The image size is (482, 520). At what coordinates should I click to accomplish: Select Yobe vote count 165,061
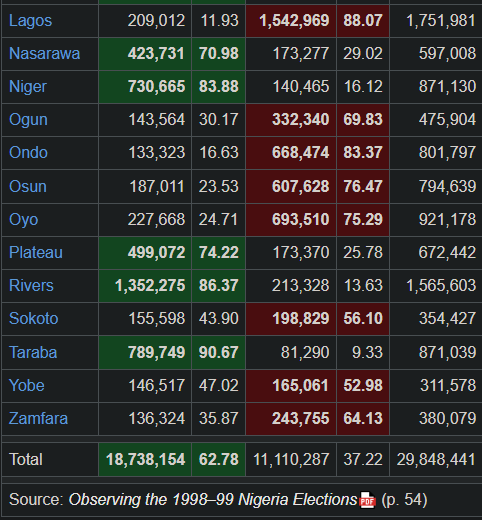(x=301, y=386)
